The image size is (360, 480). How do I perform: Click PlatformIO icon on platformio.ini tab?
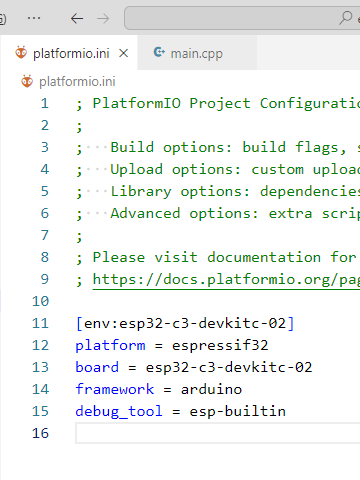pos(21,53)
